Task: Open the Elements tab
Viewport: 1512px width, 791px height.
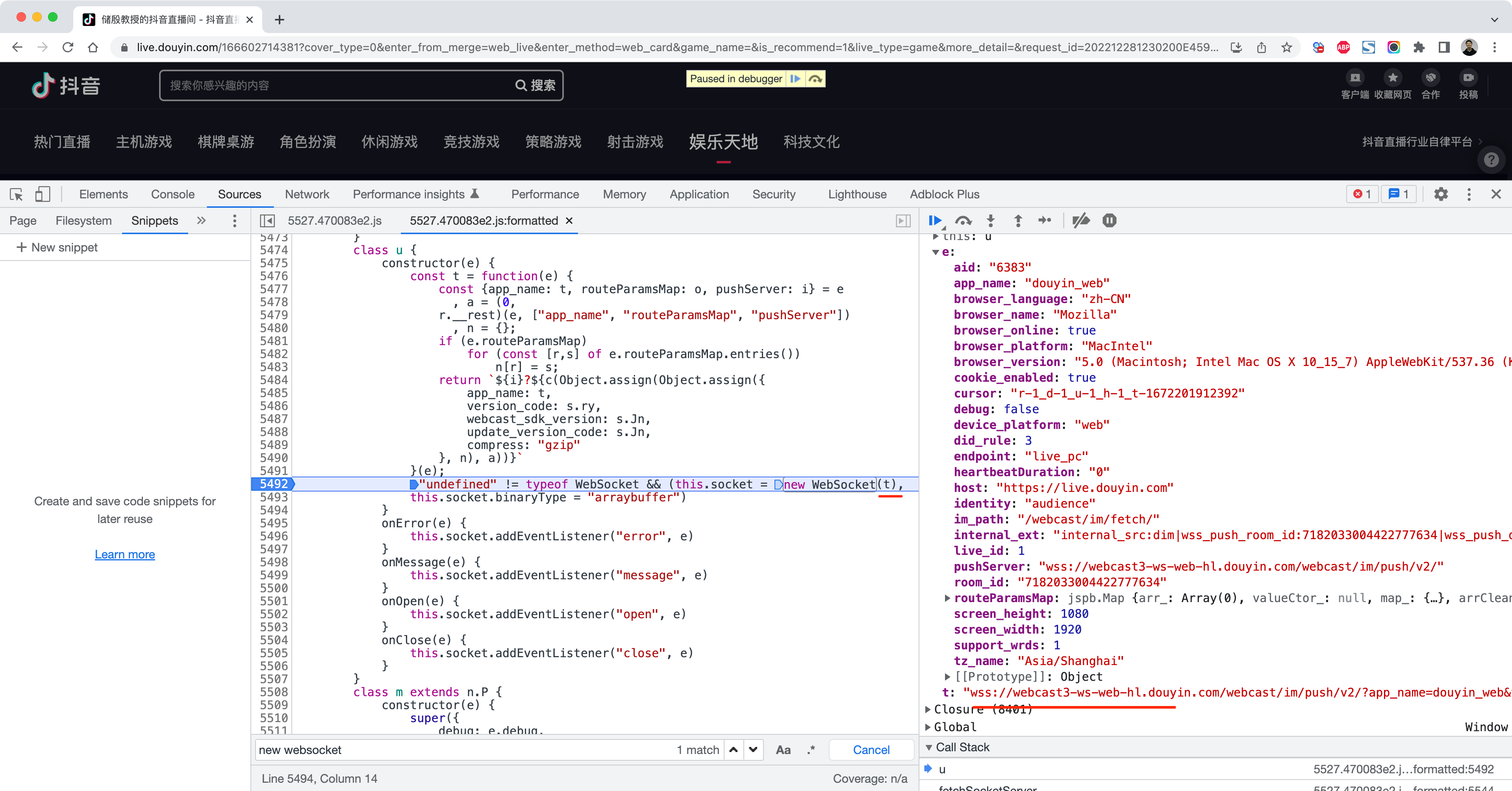Action: coord(103,194)
